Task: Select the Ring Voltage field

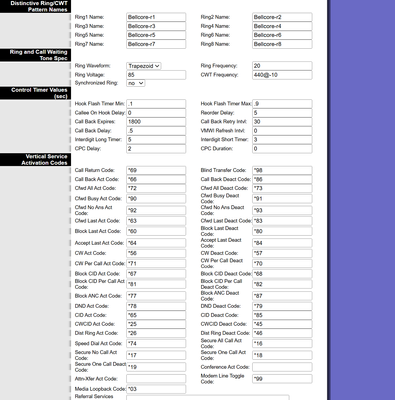Action: point(156,75)
